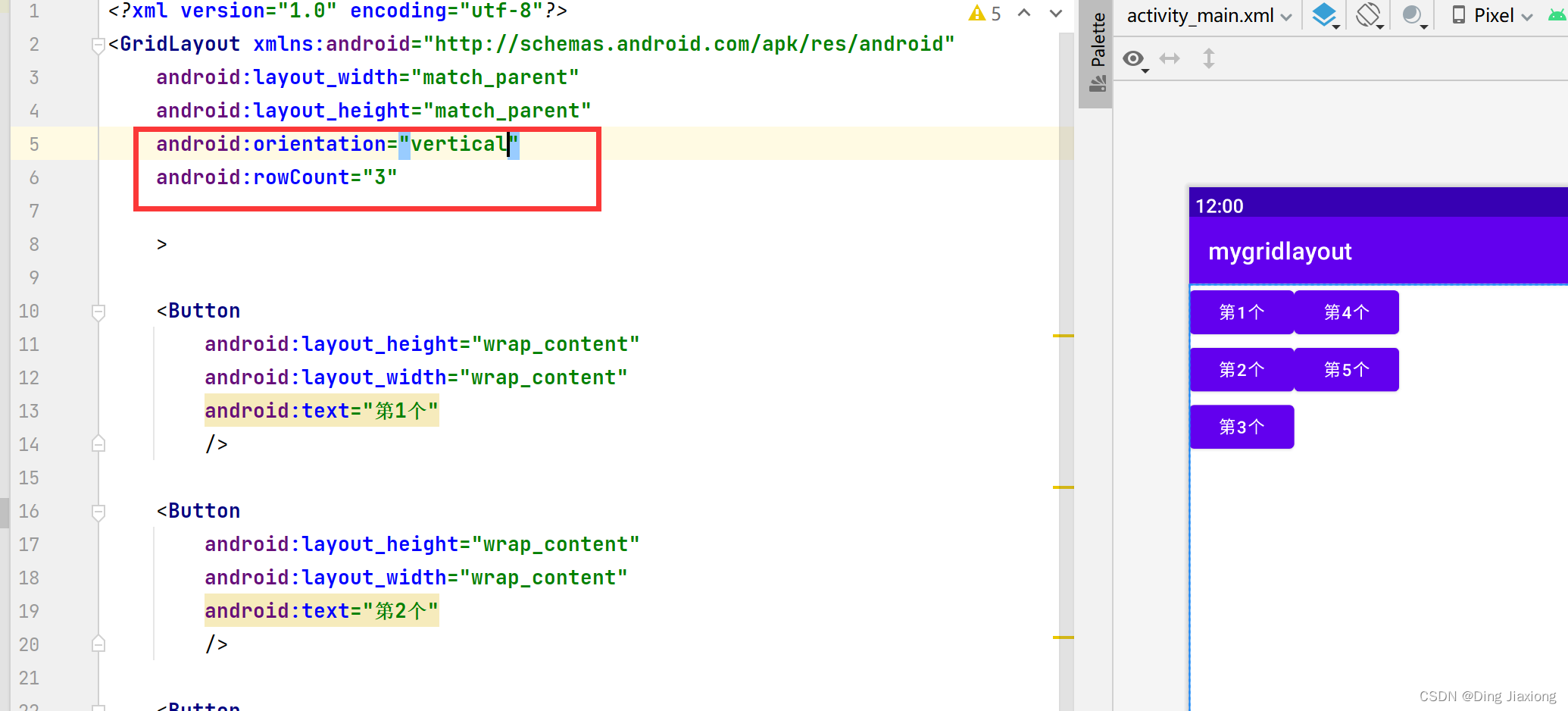Click the first <Button tag on line 10
Screen dimensions: 1568x711
(x=198, y=311)
